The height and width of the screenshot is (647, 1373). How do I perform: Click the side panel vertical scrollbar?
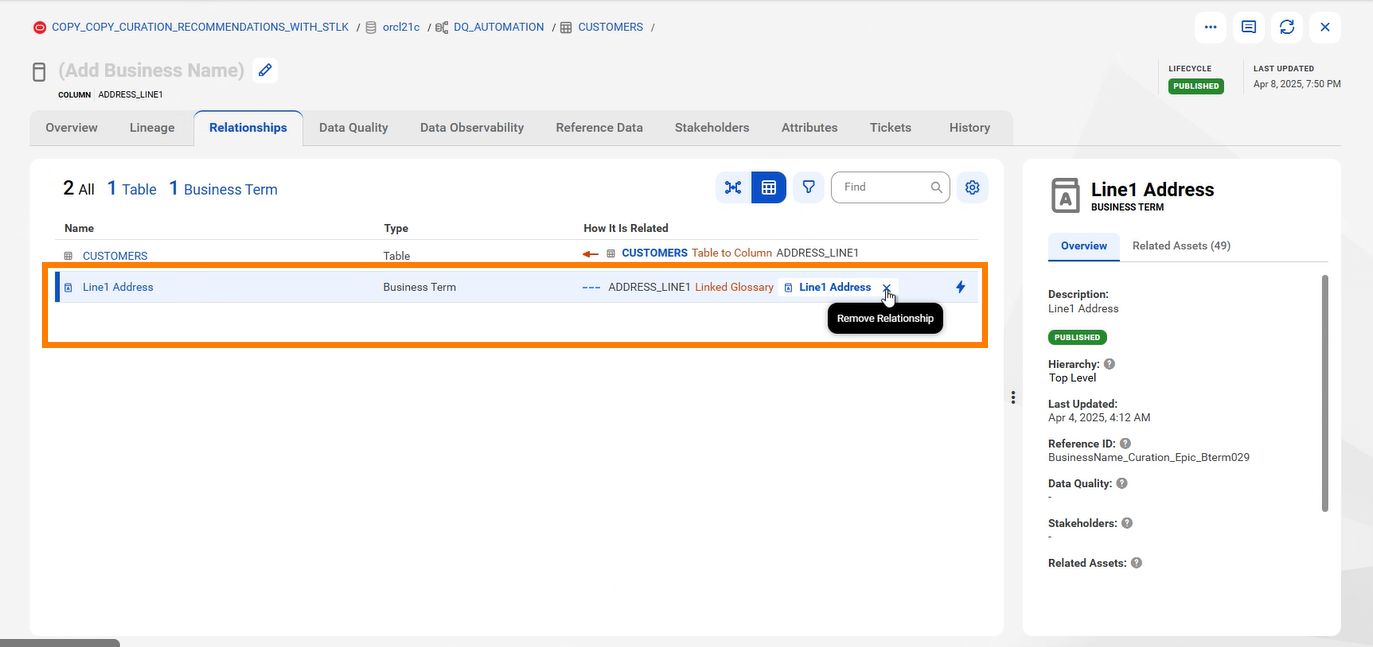[1326, 393]
